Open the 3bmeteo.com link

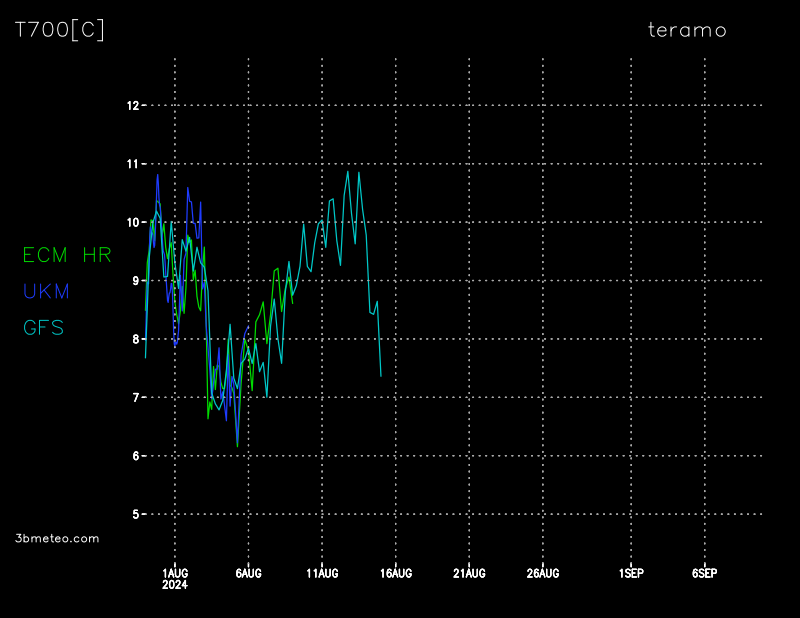click(57, 538)
